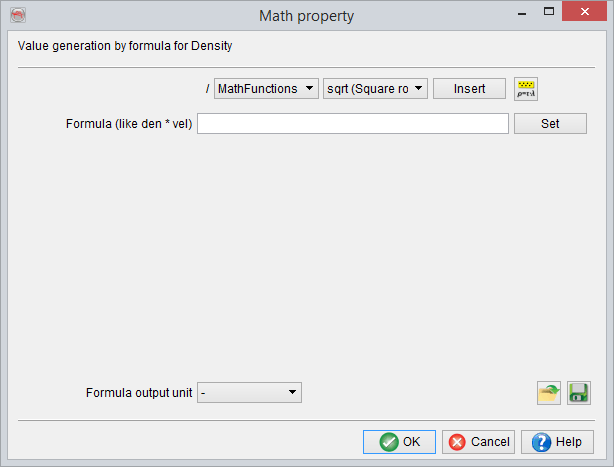The image size is (614, 467).
Task: Click the Math property title bar
Action: tap(306, 15)
